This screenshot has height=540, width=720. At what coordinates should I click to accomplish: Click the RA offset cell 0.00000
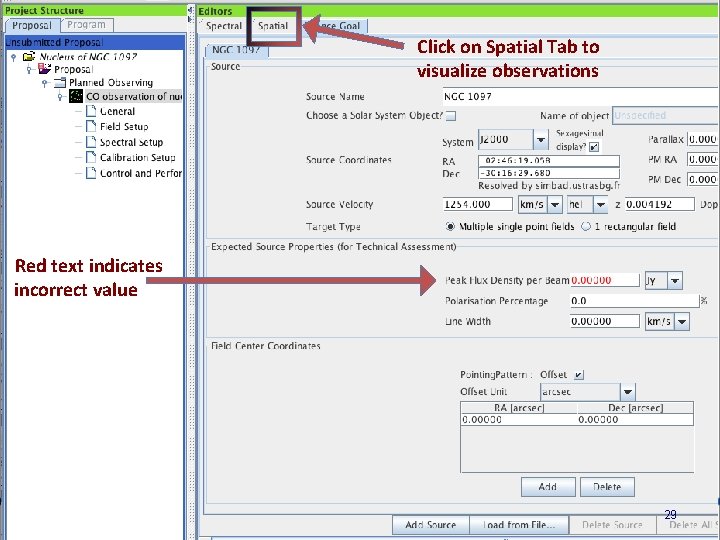click(x=519, y=420)
